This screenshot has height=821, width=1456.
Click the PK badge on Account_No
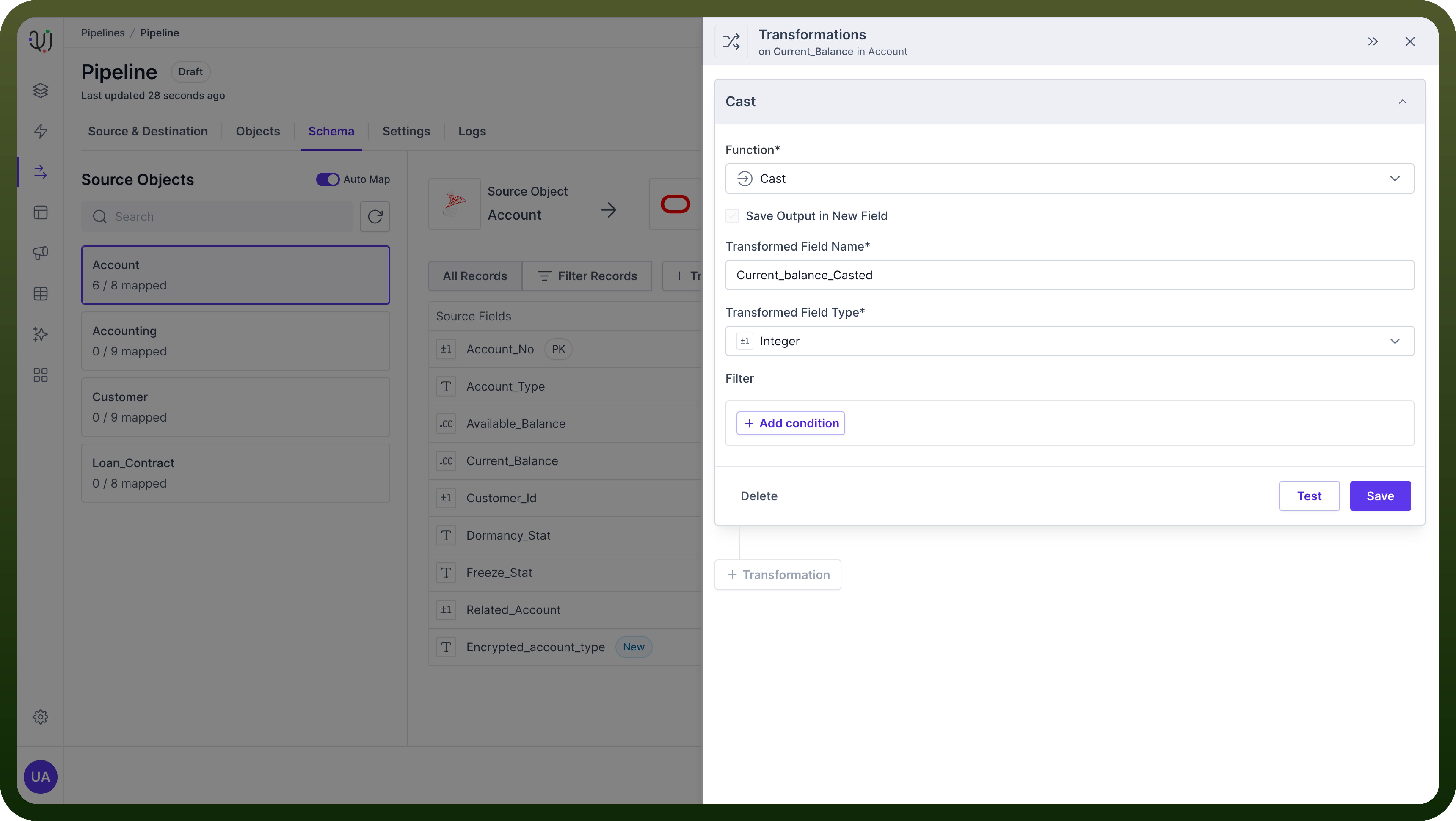tap(558, 349)
